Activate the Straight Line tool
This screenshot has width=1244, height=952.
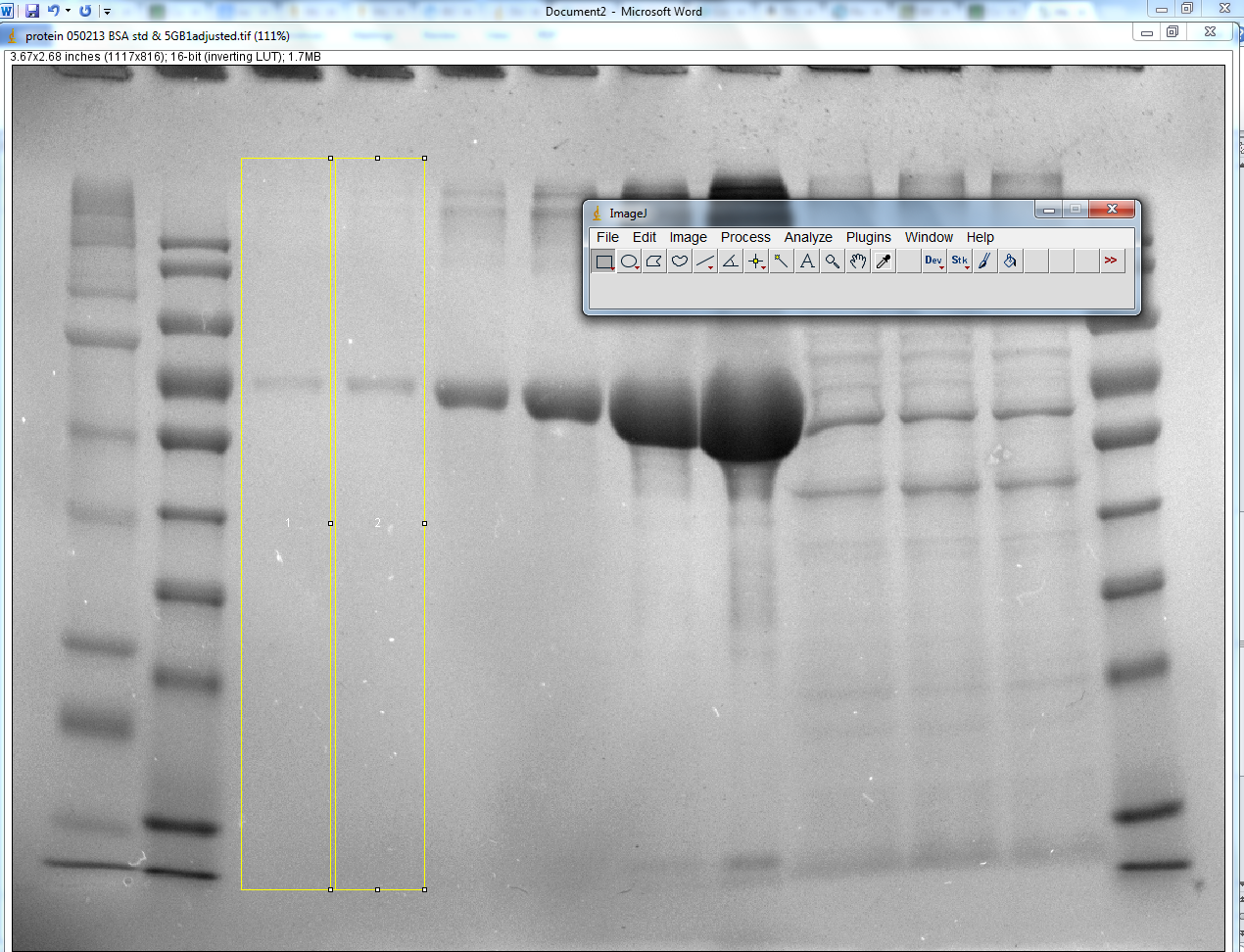pos(705,262)
